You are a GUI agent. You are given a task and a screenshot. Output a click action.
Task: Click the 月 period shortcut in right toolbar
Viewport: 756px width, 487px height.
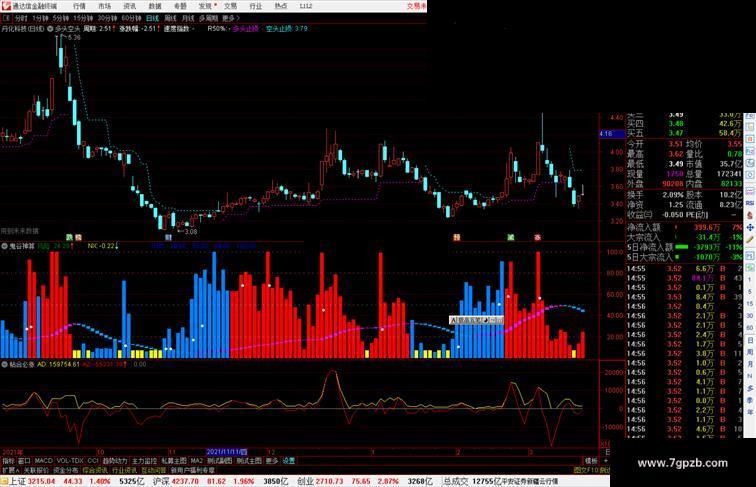pos(750,365)
